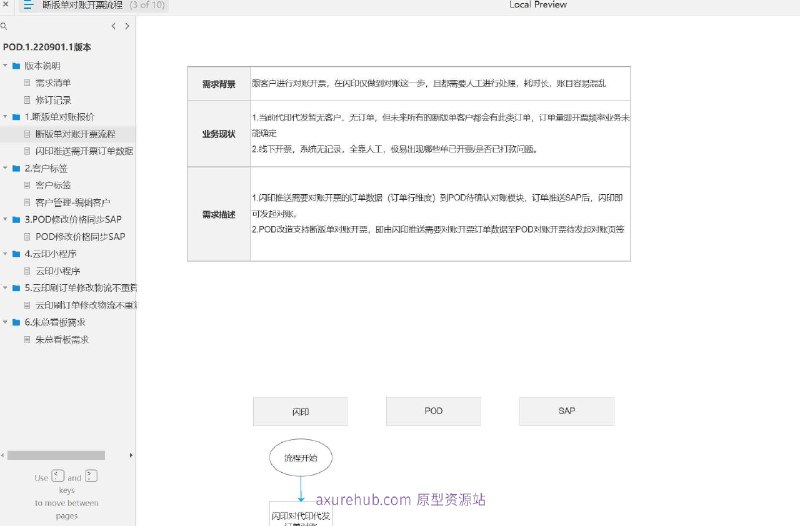Click the 2.客户标签 folder icon
Viewport: 800px width, 526px height.
click(x=16, y=168)
